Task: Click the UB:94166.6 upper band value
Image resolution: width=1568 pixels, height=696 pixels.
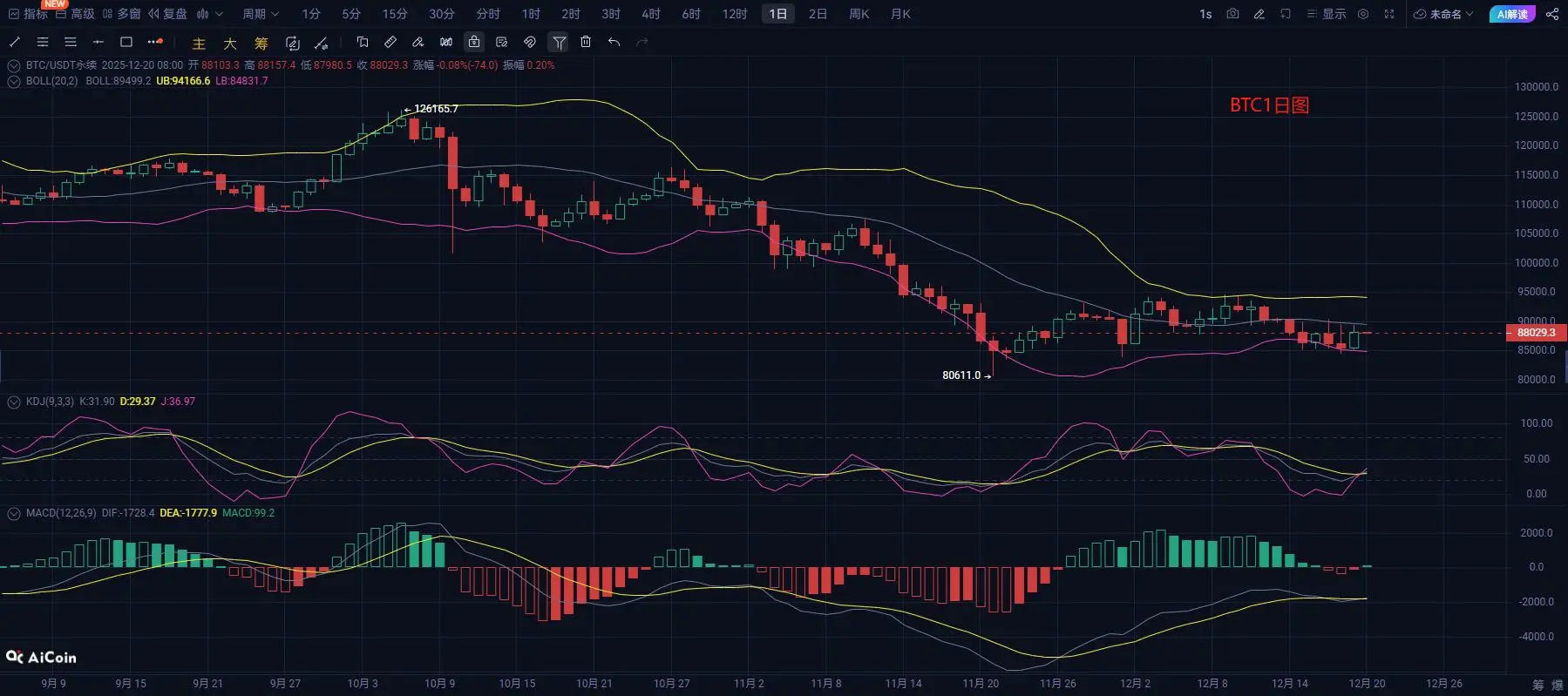Action: pyautogui.click(x=183, y=81)
